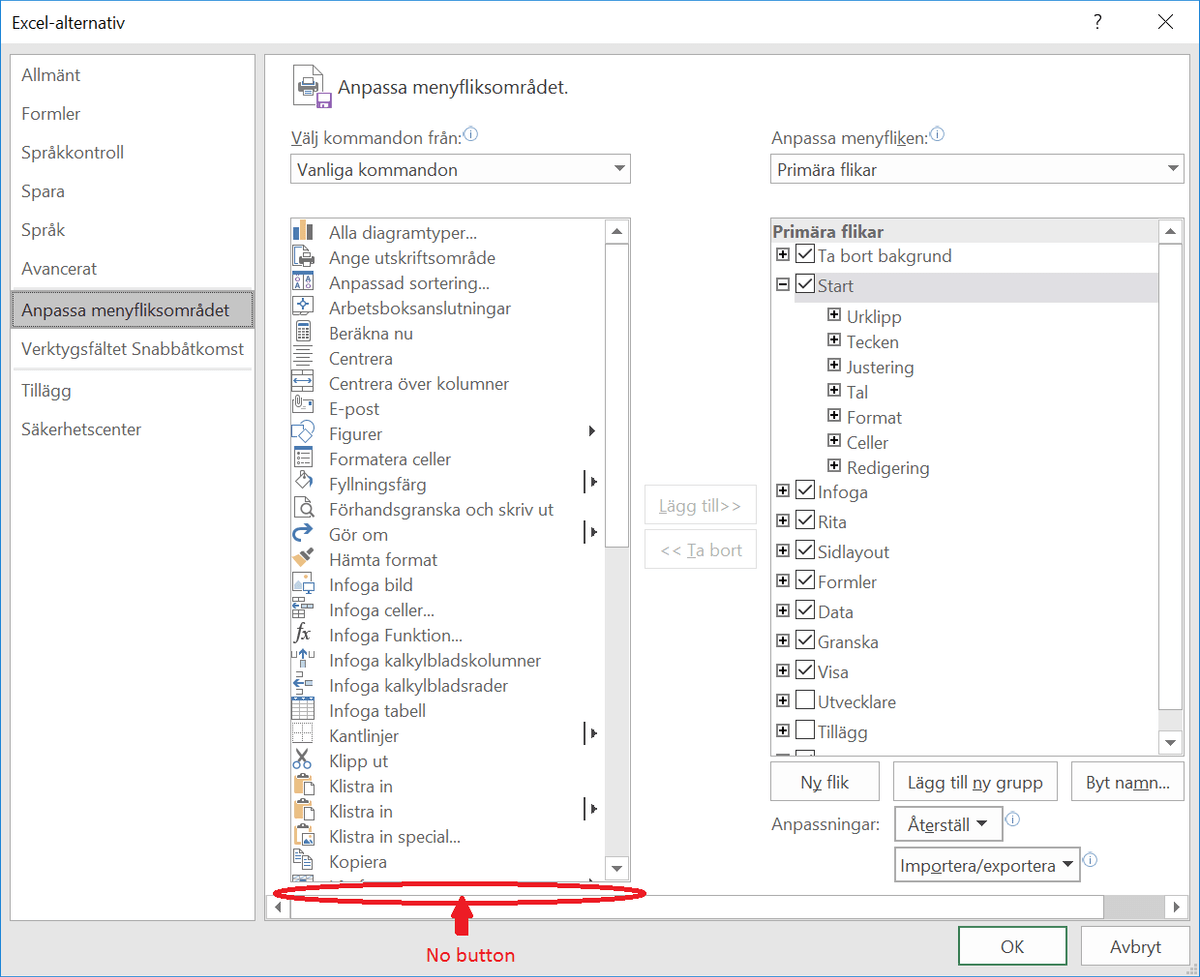Click the Lägg till>> button
Screen dimensions: 1200x977
click(x=700, y=506)
